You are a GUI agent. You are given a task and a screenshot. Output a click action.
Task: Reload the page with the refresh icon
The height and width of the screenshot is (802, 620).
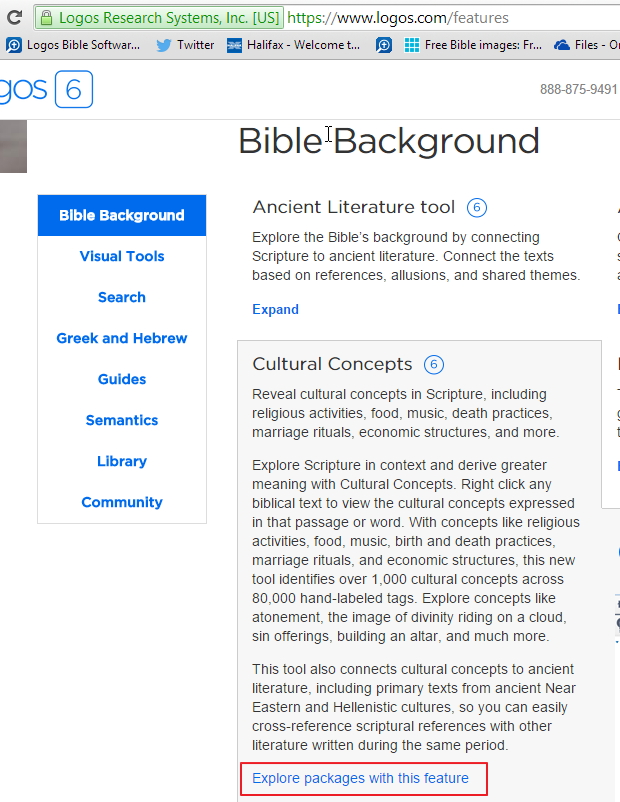(x=14, y=18)
